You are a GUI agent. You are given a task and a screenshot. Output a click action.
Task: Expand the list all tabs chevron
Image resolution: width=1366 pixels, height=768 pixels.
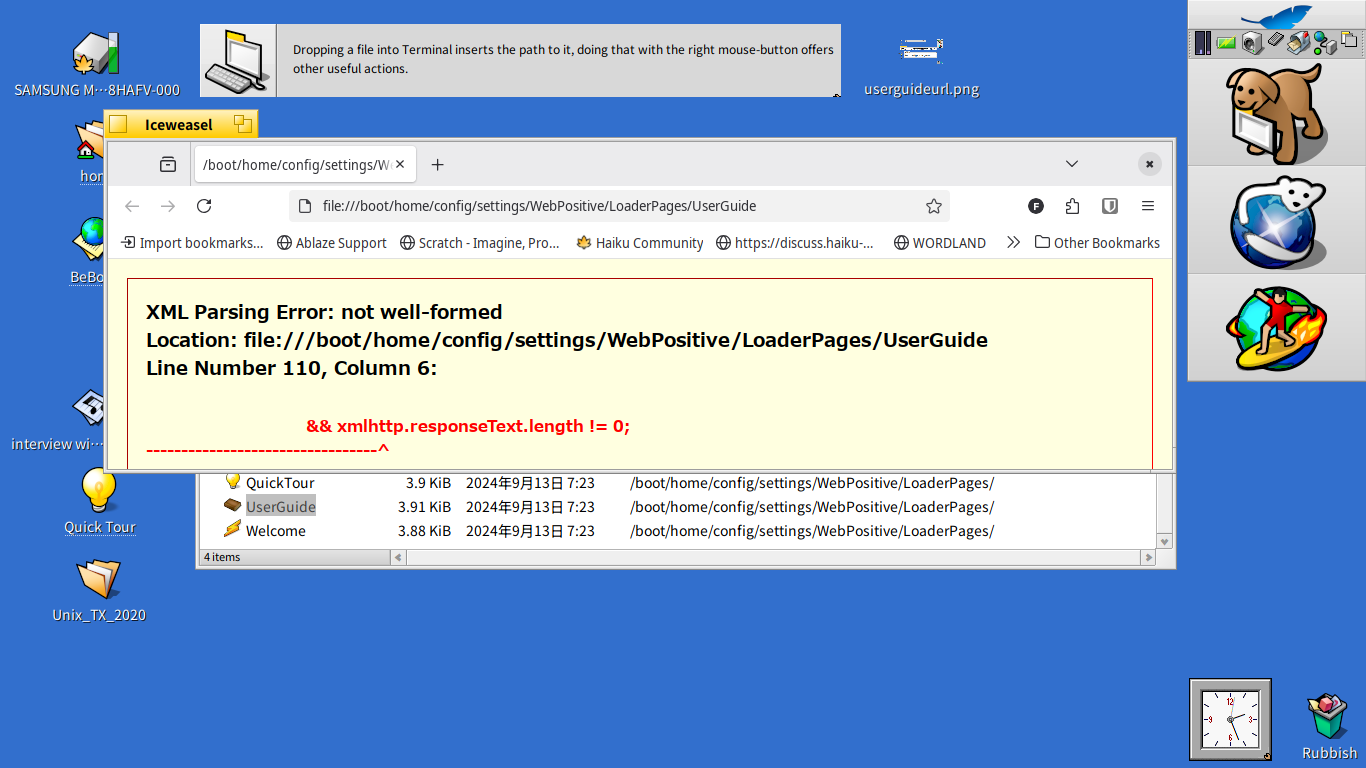(x=1071, y=164)
